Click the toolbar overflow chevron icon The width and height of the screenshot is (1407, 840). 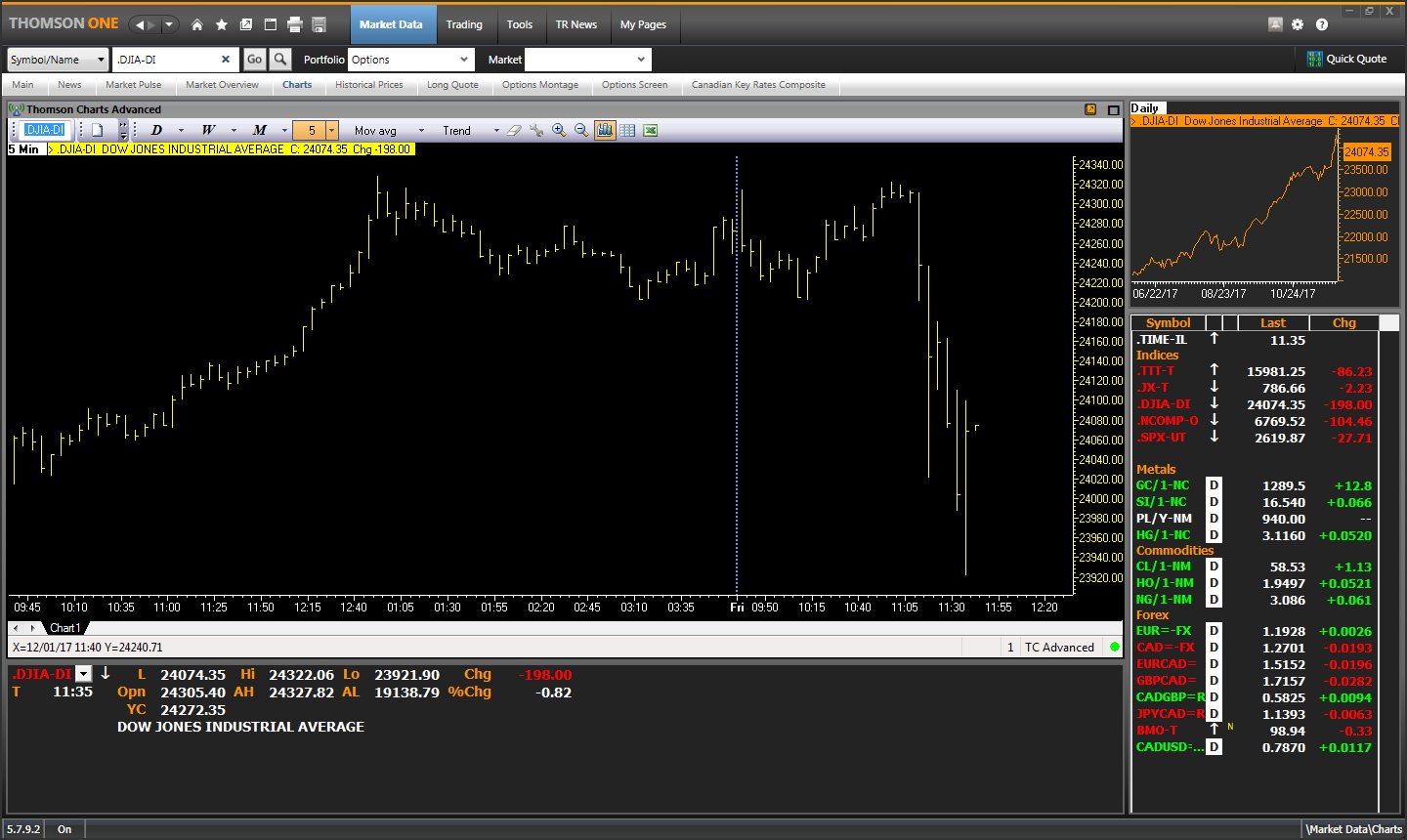coord(123,130)
